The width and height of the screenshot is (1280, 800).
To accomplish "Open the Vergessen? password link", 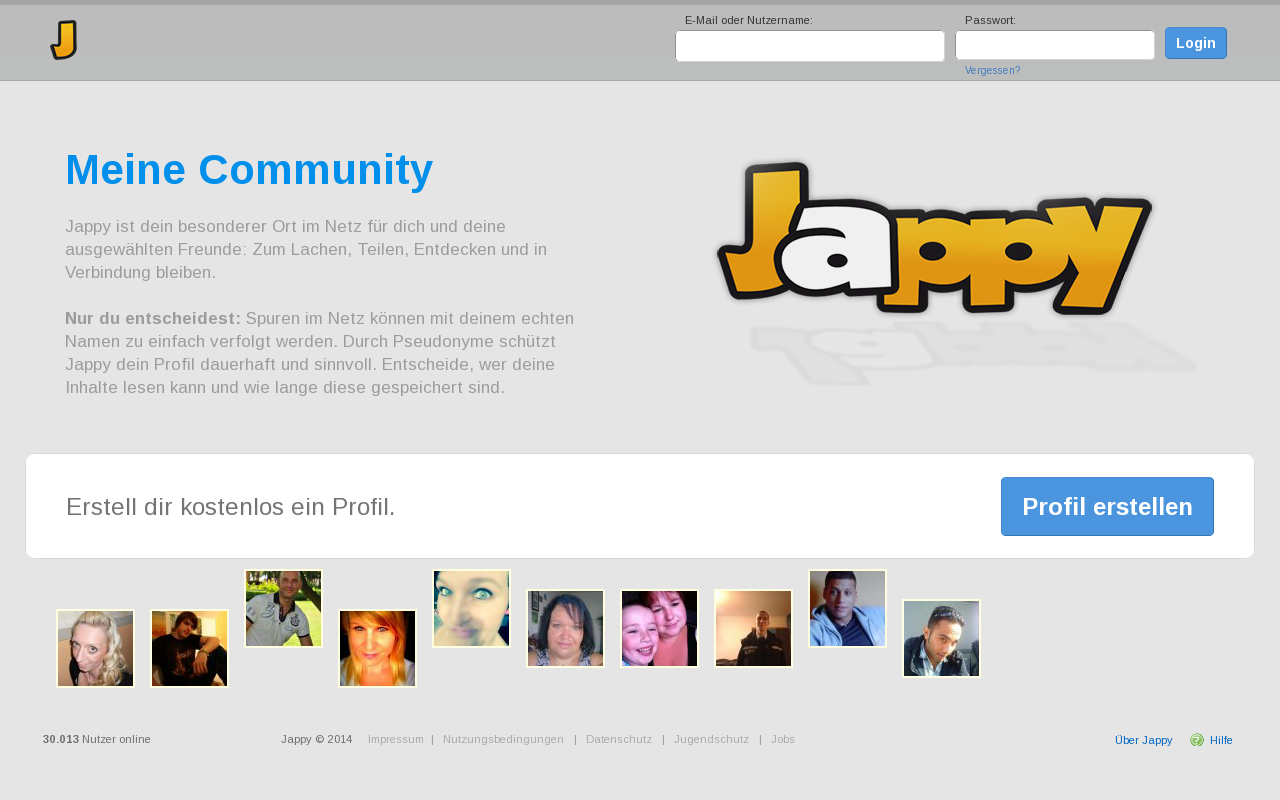I will [x=992, y=71].
